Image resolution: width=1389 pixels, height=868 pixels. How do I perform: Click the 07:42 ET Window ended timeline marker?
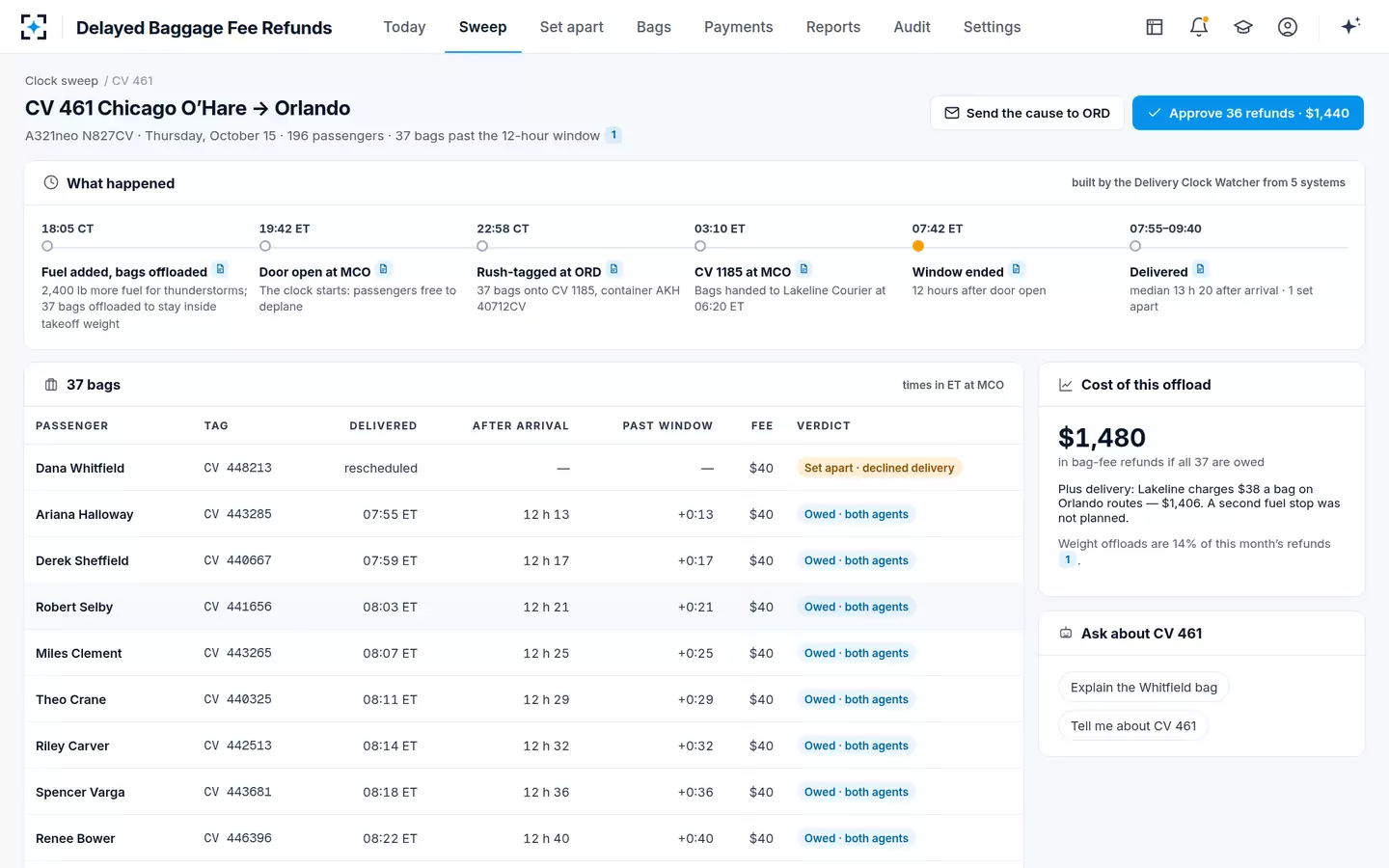click(x=918, y=246)
